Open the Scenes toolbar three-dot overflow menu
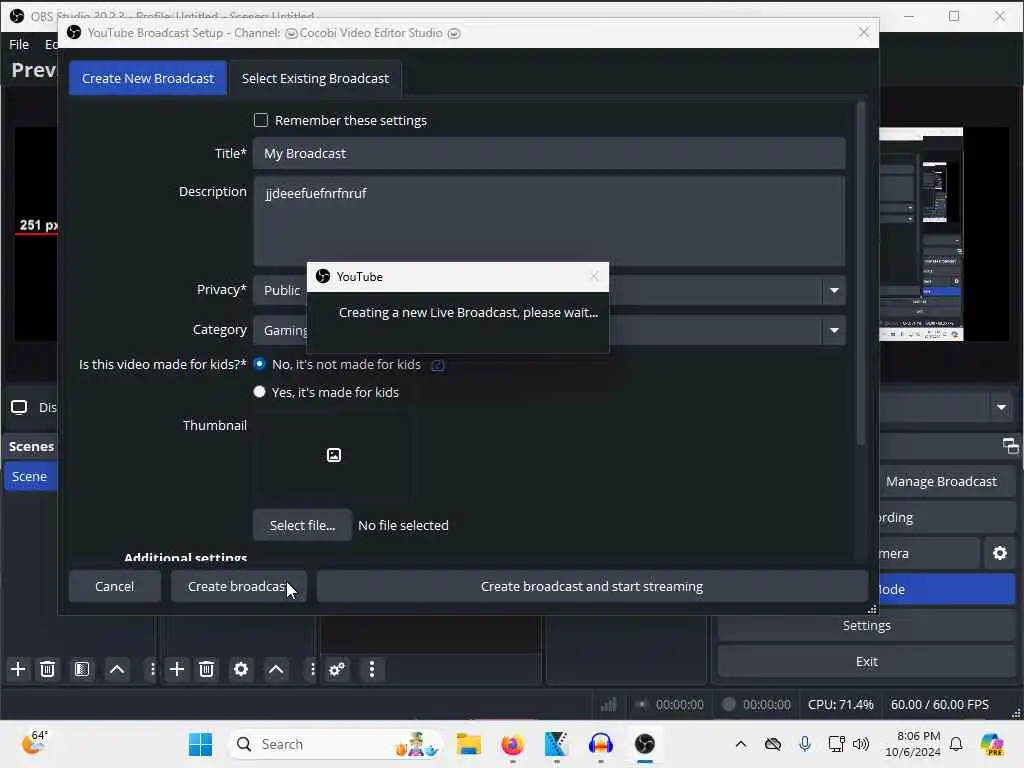 (152, 669)
